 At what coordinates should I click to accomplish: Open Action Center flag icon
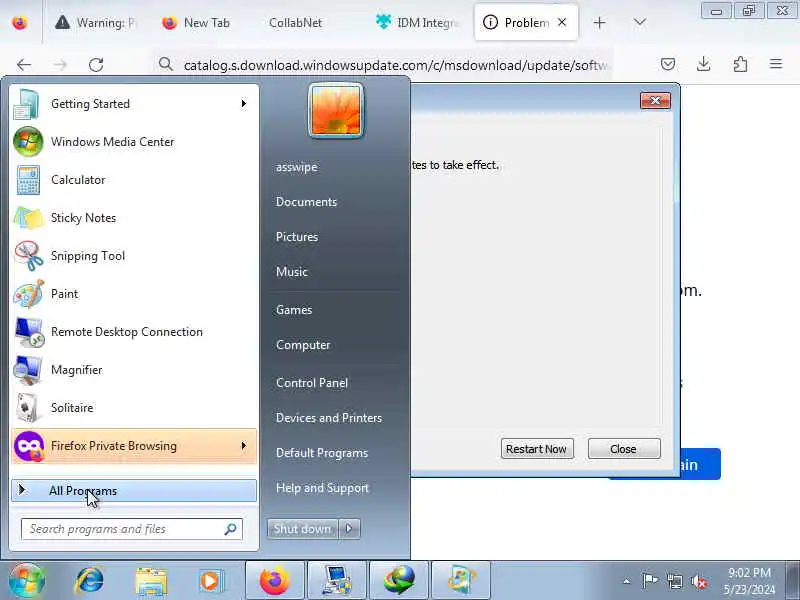coord(649,581)
